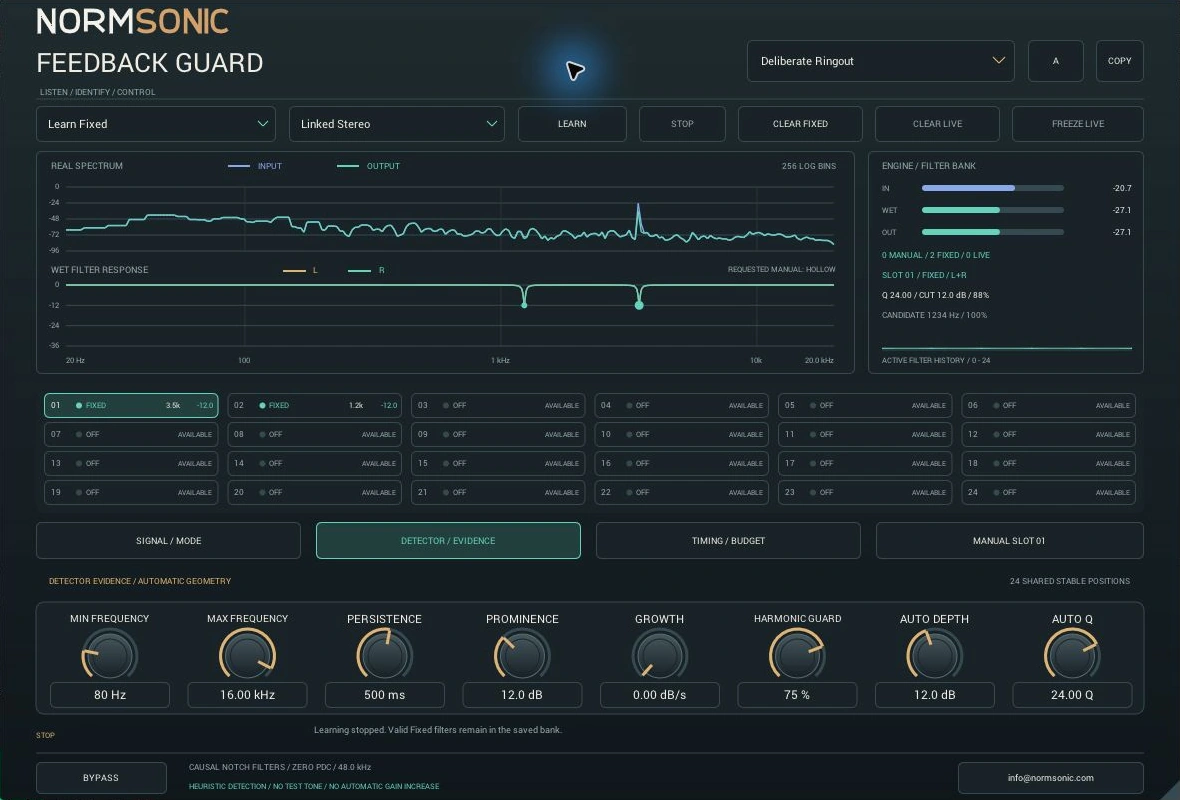Image resolution: width=1180 pixels, height=800 pixels.
Task: Click the 75 % harmonic guard field
Action: tap(797, 695)
